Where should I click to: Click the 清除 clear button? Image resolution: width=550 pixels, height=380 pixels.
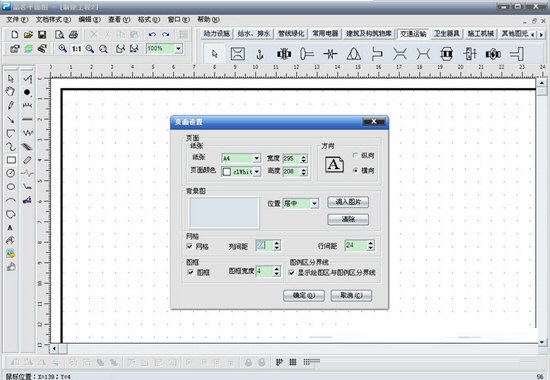[x=348, y=219]
